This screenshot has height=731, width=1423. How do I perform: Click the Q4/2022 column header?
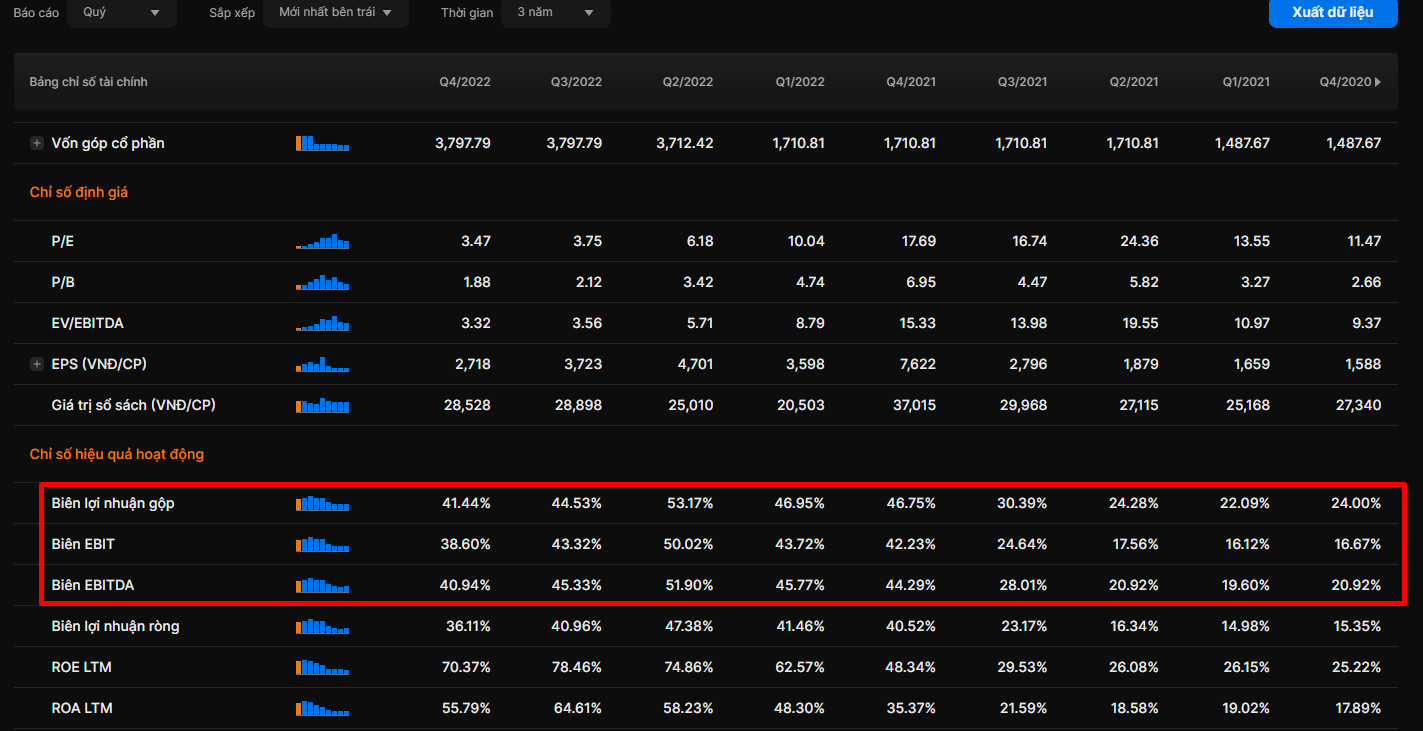[x=465, y=82]
